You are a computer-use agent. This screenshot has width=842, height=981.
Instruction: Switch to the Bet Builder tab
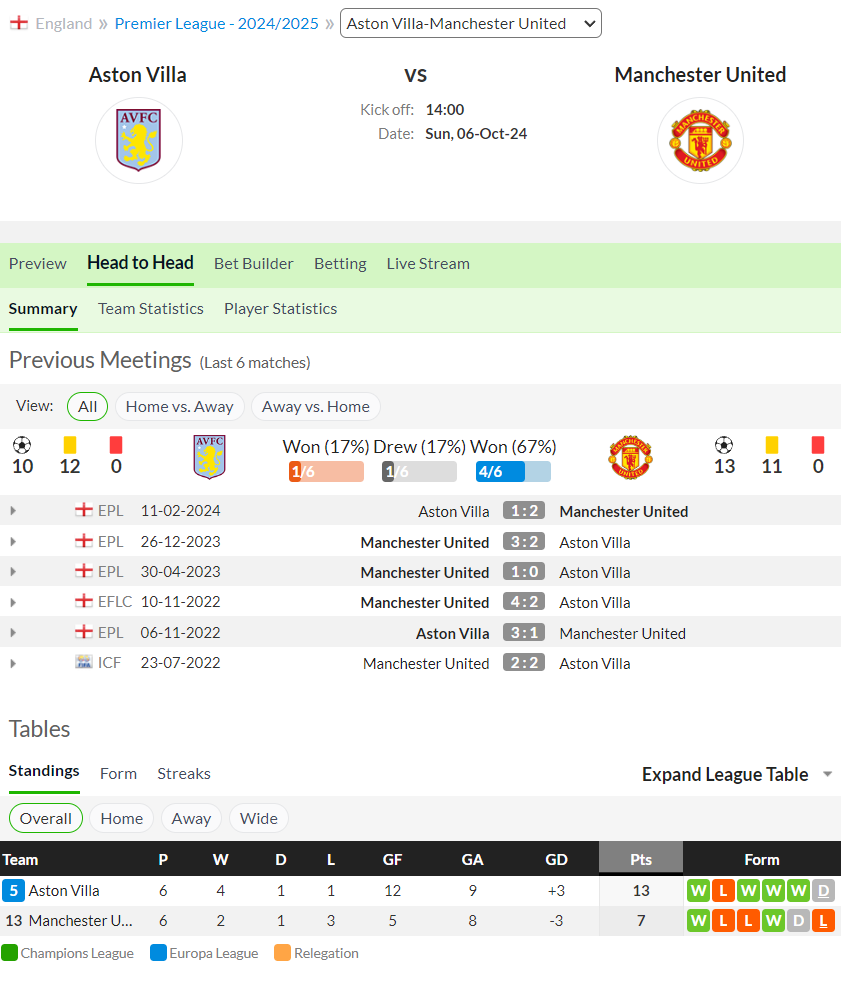253,263
